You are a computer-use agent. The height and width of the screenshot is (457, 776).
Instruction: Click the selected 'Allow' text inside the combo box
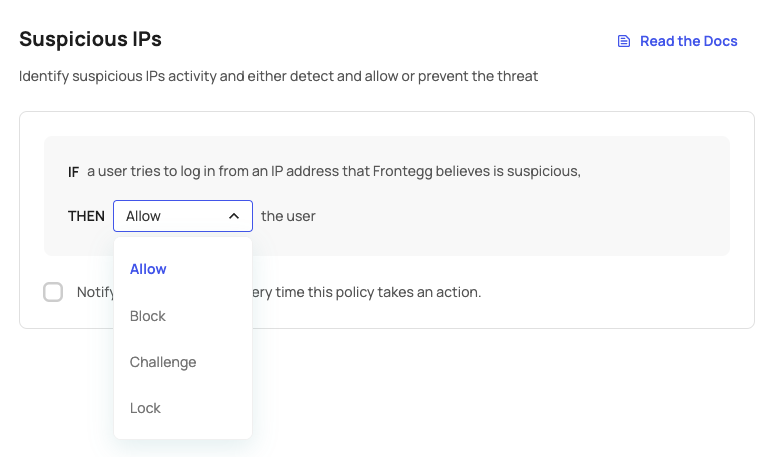coord(143,216)
